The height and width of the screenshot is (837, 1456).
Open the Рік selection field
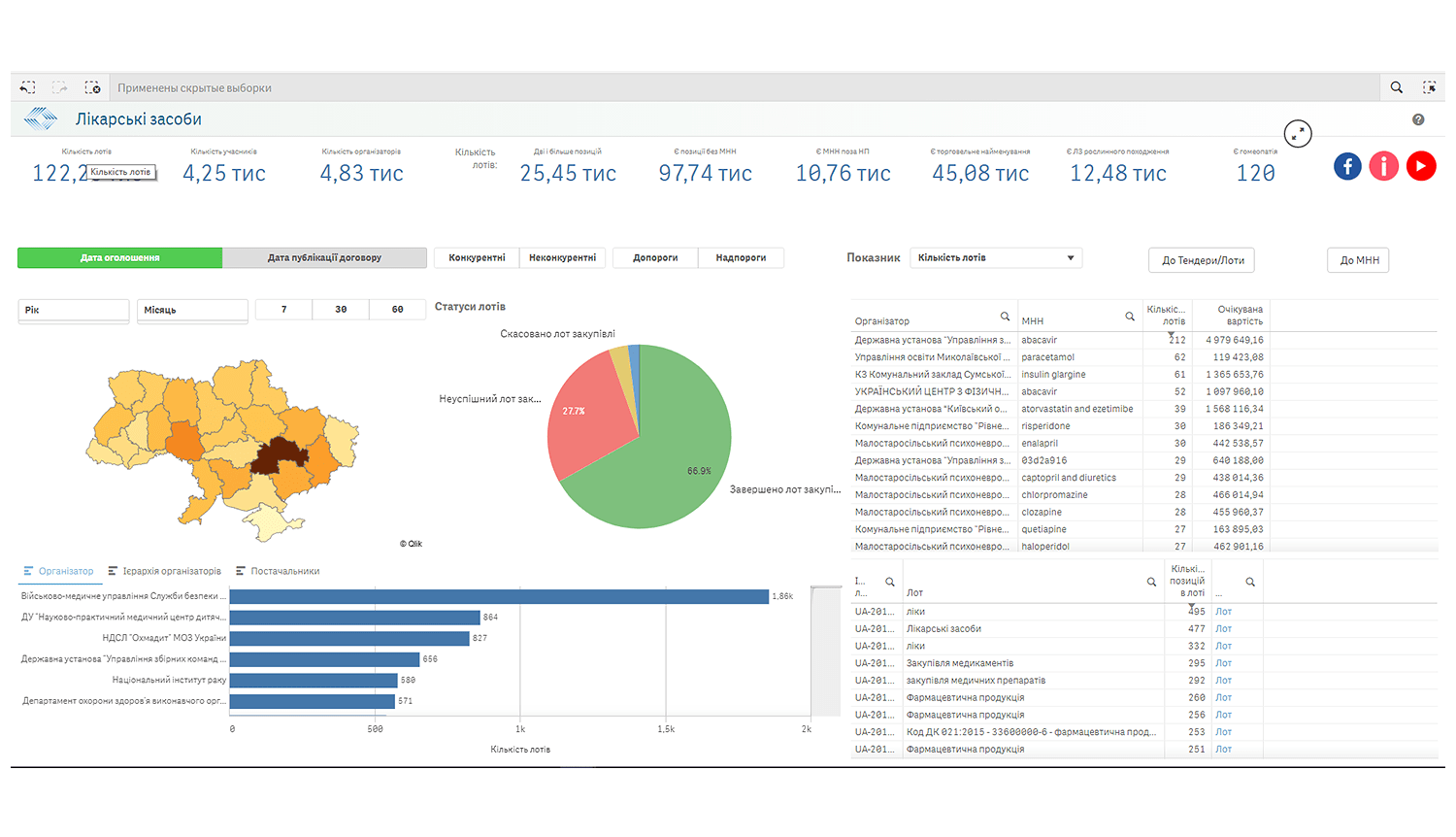click(x=73, y=310)
